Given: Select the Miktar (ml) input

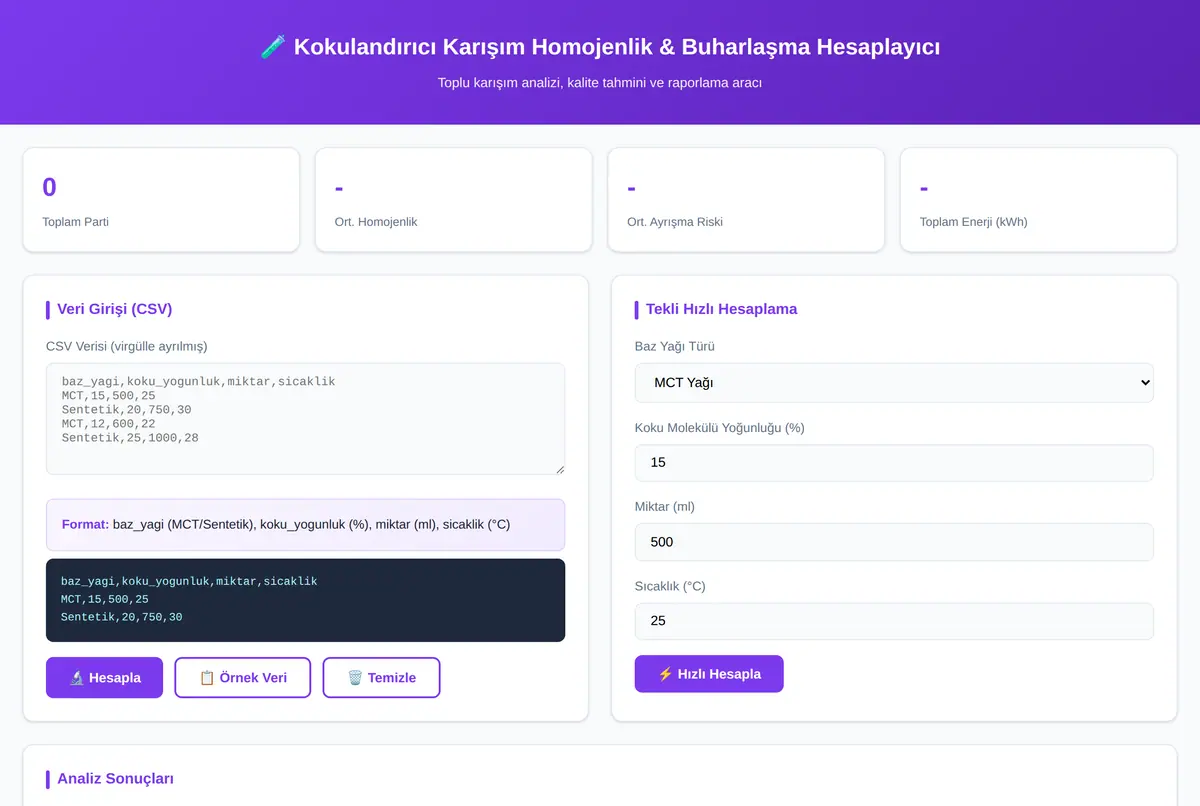Looking at the screenshot, I should 894,542.
